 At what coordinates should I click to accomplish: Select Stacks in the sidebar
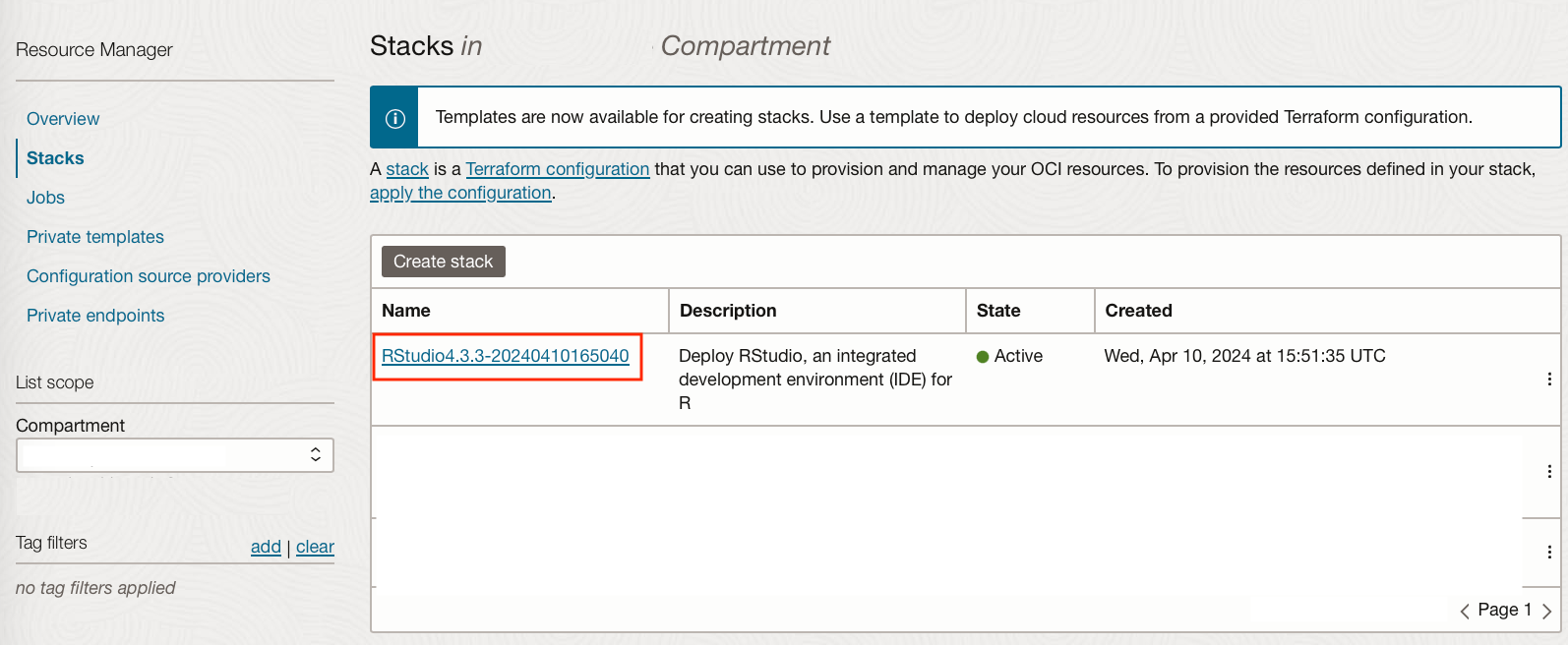[55, 158]
